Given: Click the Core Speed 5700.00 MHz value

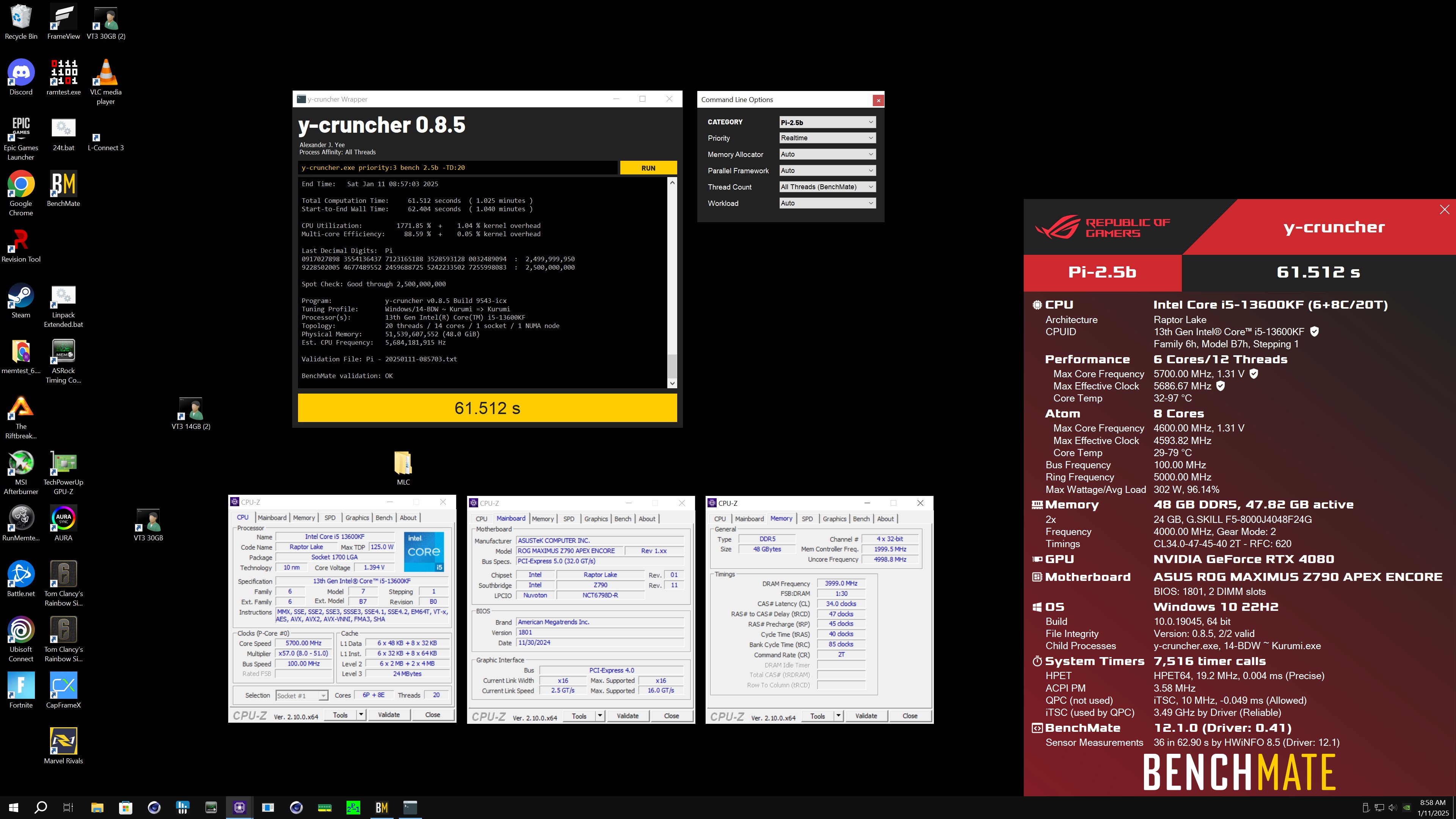Looking at the screenshot, I should [x=303, y=643].
